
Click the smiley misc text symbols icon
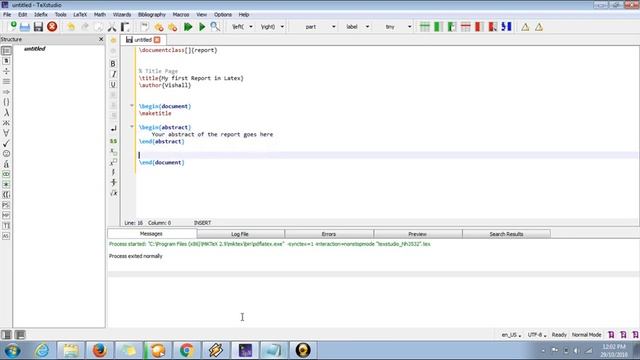coord(6,153)
